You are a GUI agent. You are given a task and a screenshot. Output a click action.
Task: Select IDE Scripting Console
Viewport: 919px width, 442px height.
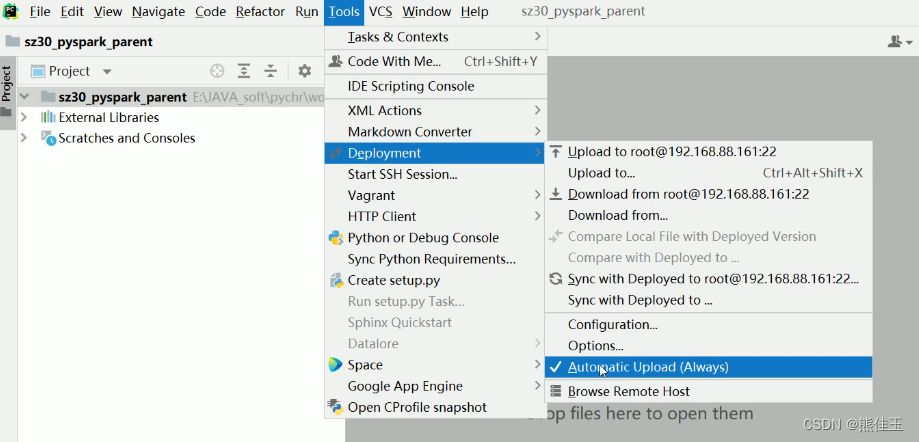coord(436,86)
